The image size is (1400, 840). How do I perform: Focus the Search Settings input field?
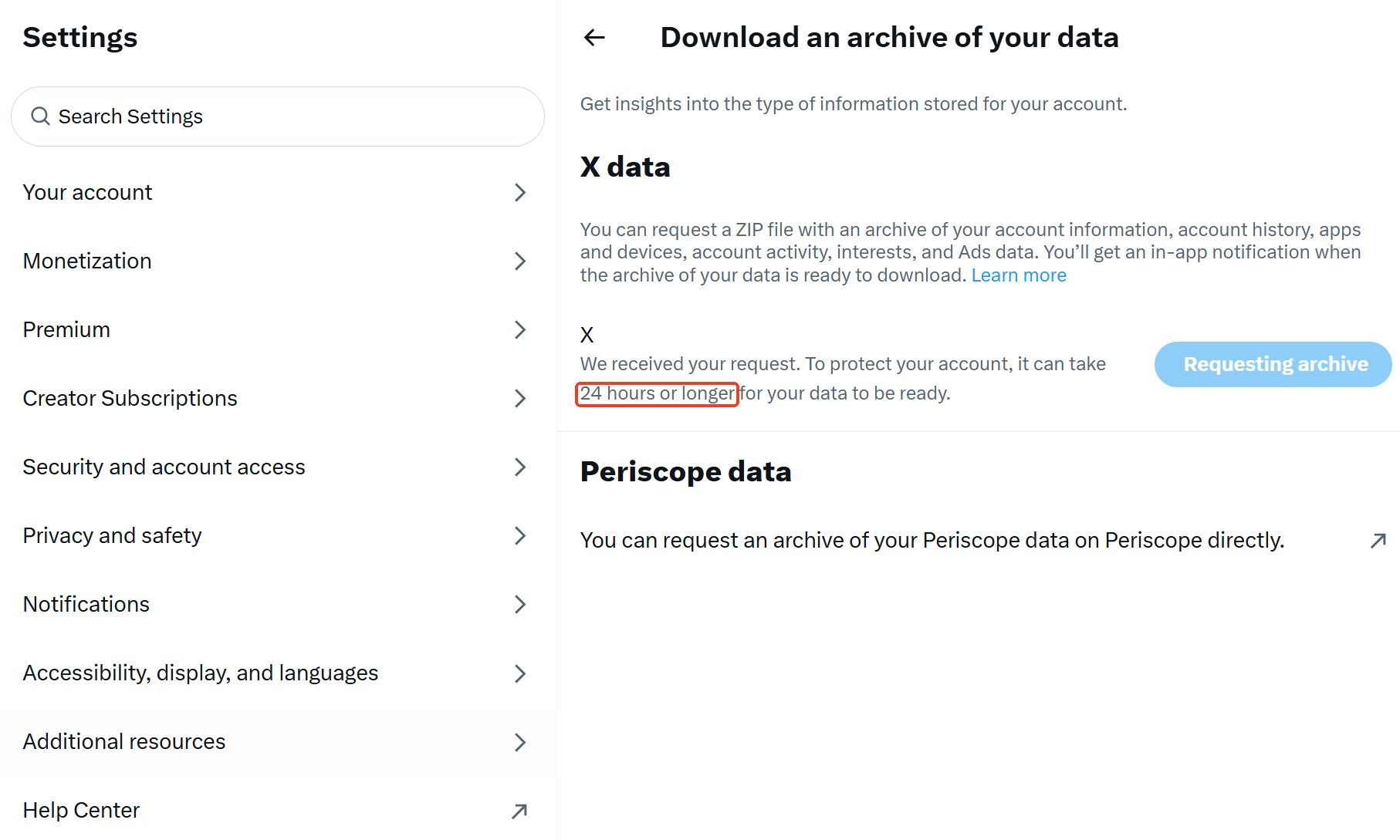tap(278, 116)
